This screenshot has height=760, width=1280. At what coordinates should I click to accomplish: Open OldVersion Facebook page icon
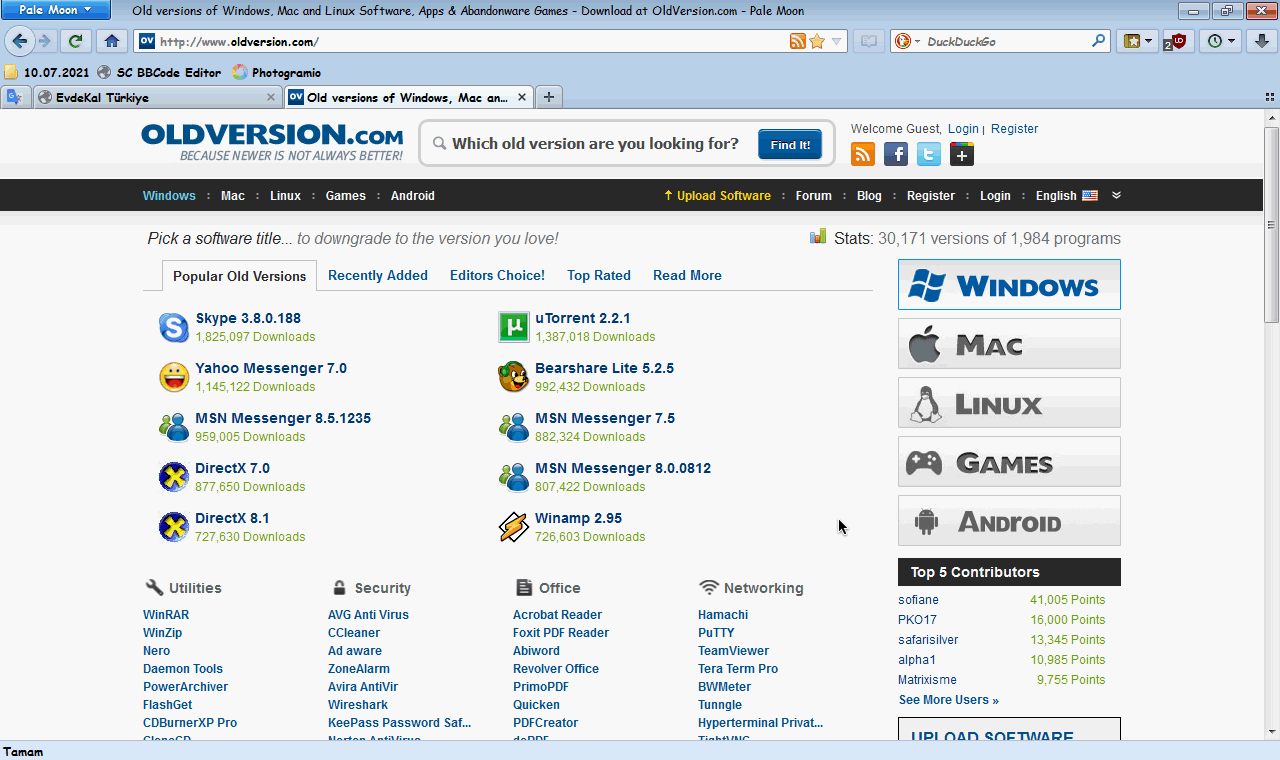(896, 154)
